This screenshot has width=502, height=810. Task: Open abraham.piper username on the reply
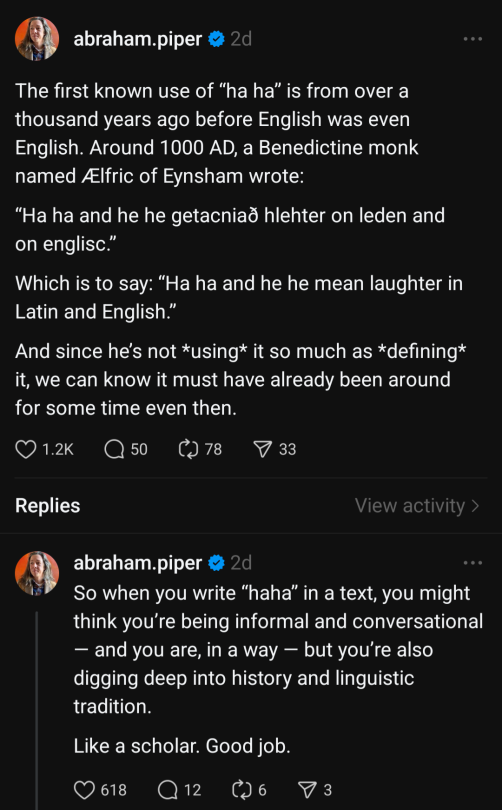(x=137, y=563)
